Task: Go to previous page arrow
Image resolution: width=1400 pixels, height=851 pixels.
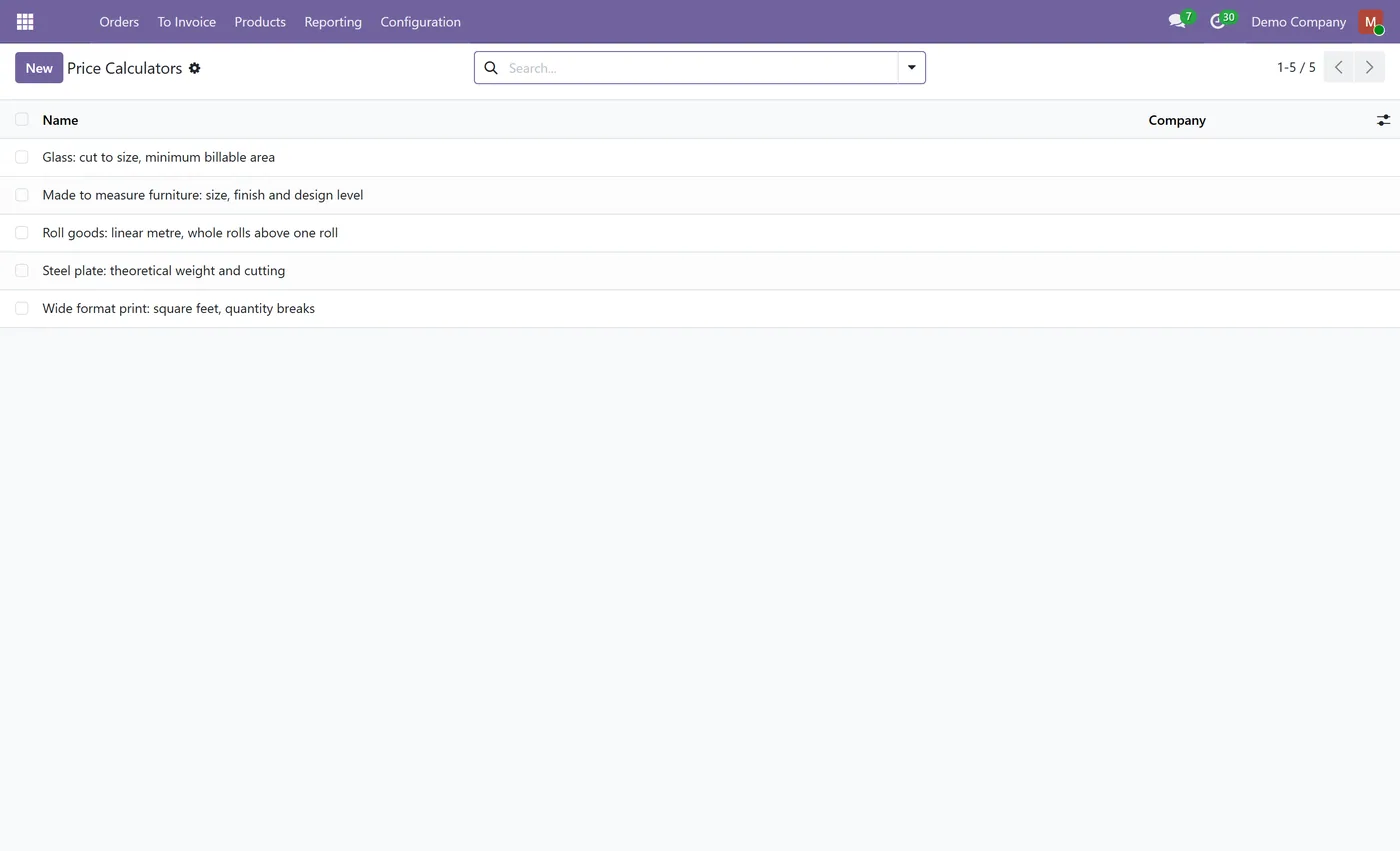Action: 1338,67
